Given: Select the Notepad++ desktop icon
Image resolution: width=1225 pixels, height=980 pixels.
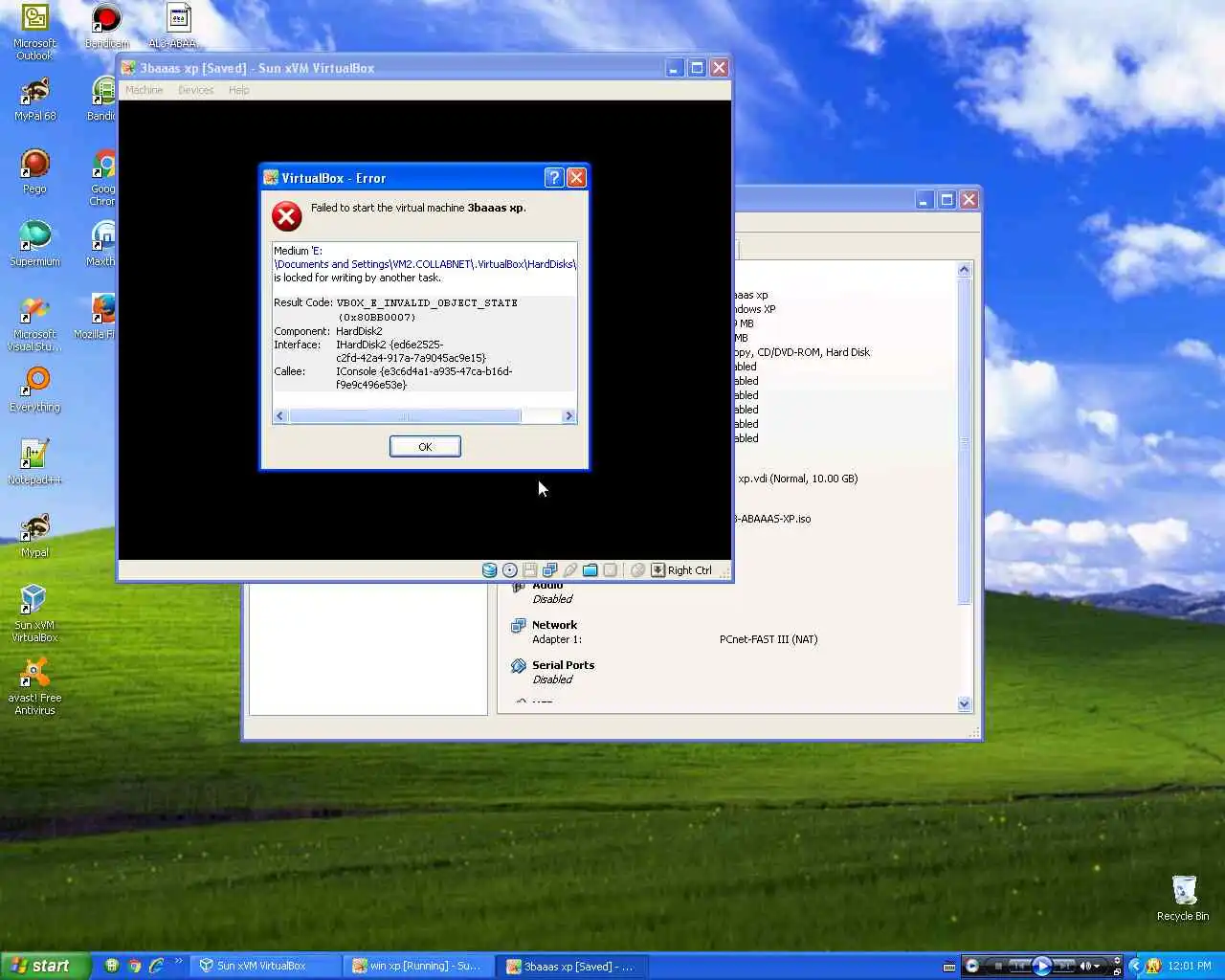Looking at the screenshot, I should pos(34,463).
